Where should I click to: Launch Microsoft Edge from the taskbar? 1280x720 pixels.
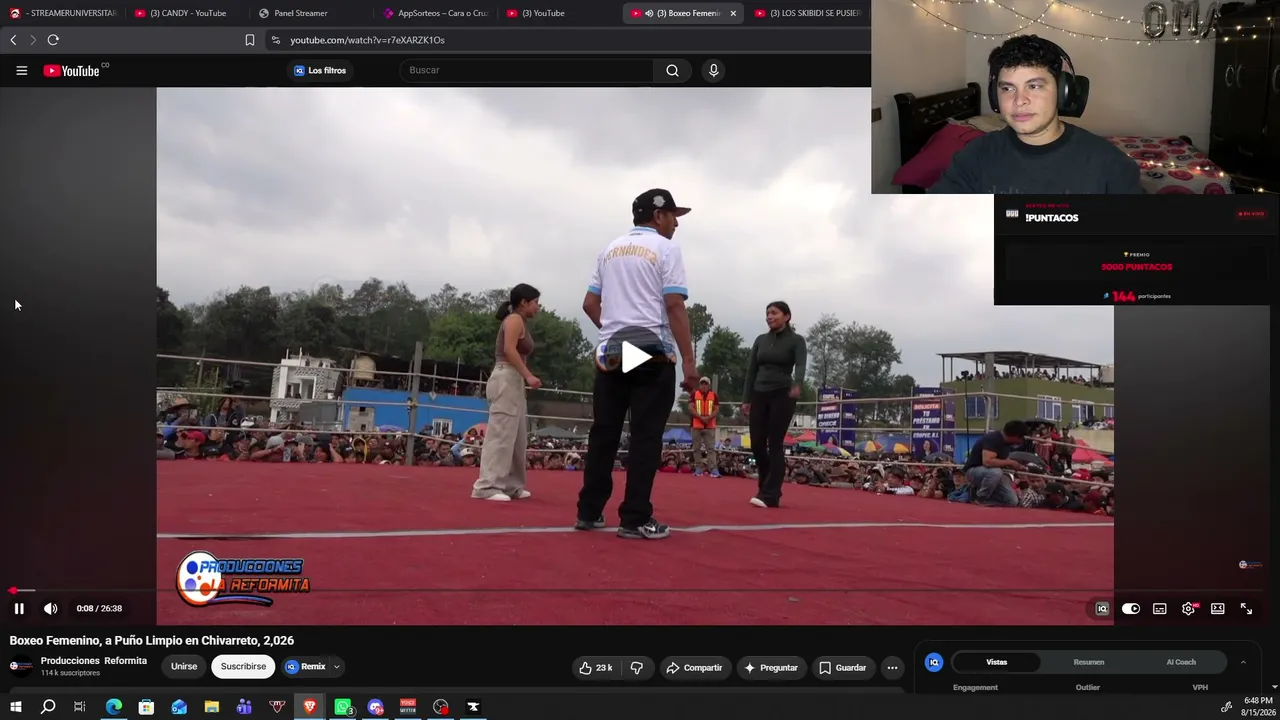(x=114, y=707)
